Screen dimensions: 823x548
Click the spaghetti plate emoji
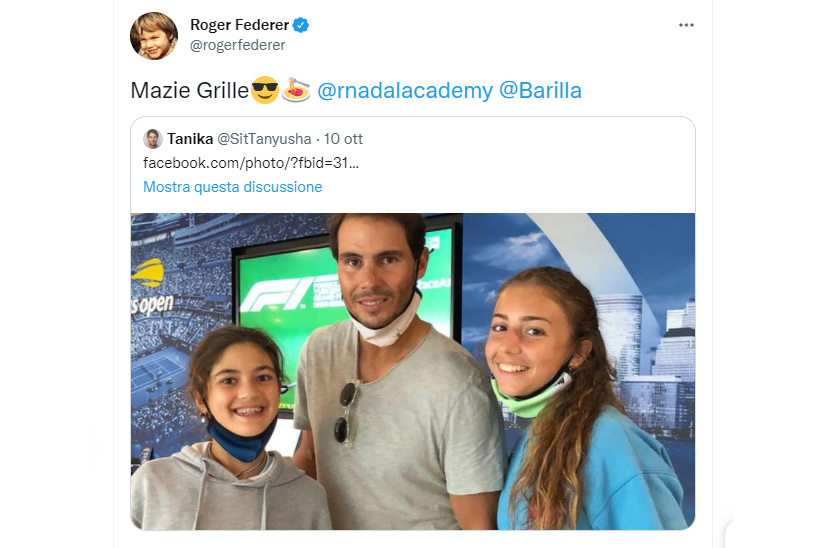[x=297, y=90]
